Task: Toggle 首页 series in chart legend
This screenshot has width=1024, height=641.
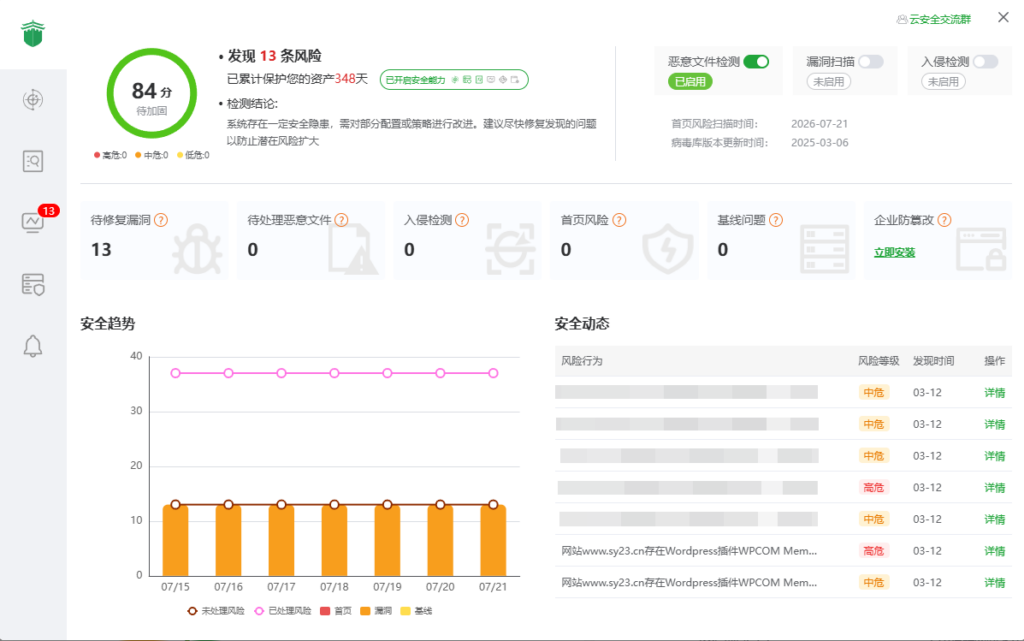Action: [x=336, y=611]
